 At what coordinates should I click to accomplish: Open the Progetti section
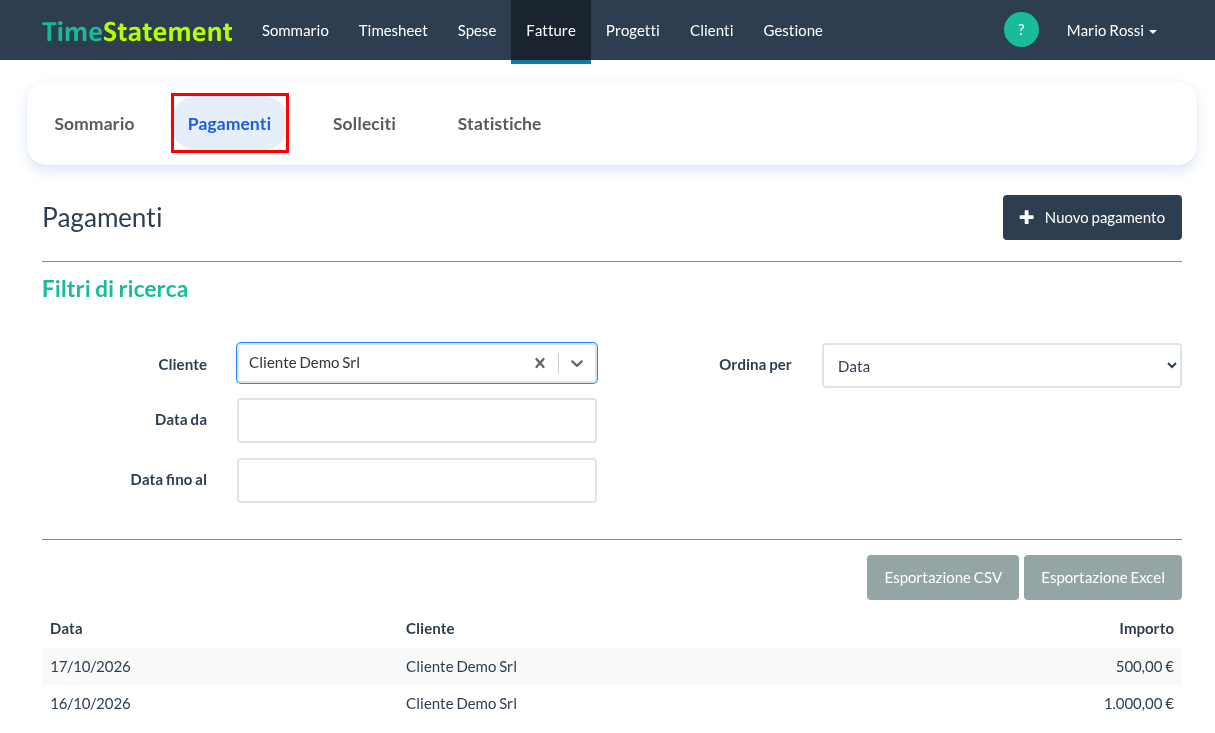[633, 30]
